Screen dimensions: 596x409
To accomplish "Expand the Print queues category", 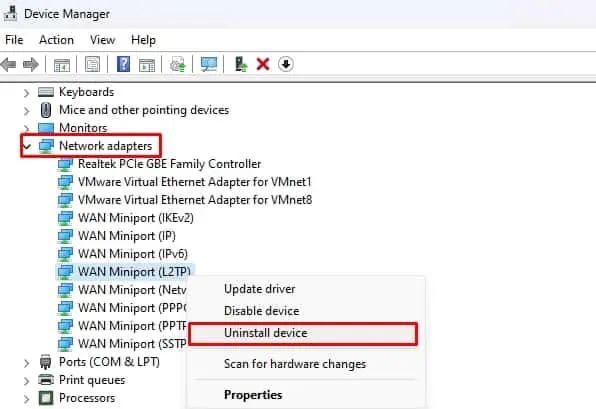I will (26, 381).
